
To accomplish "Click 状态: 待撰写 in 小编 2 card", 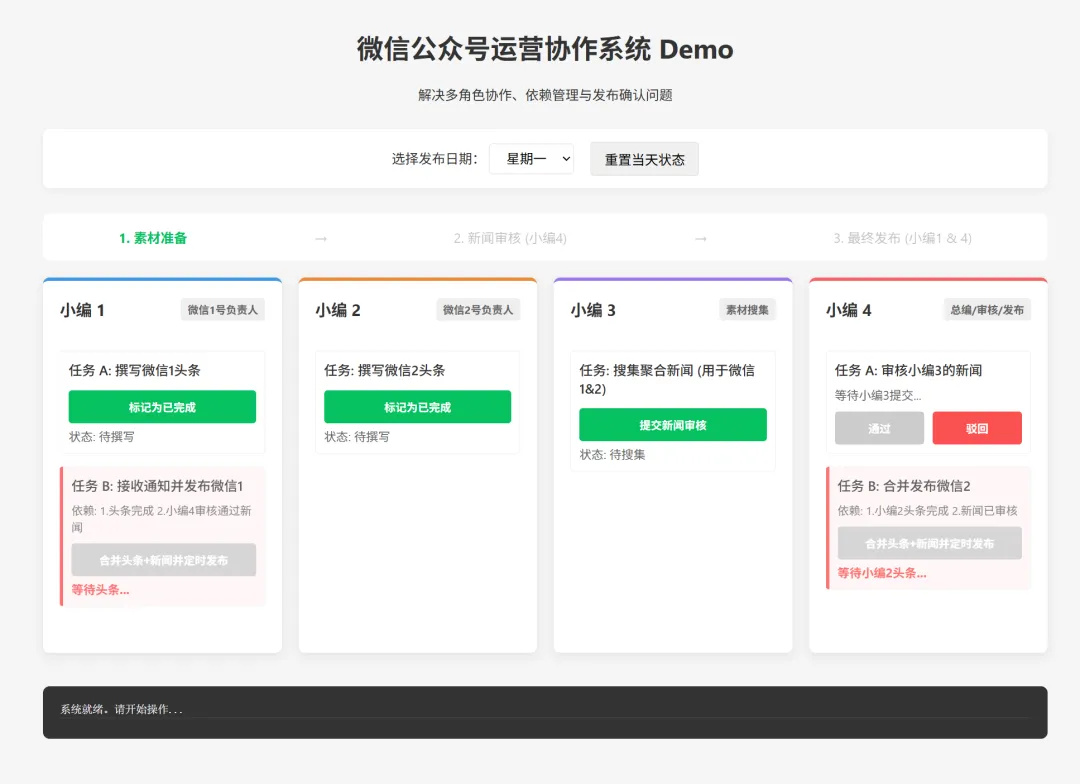I will [x=357, y=437].
